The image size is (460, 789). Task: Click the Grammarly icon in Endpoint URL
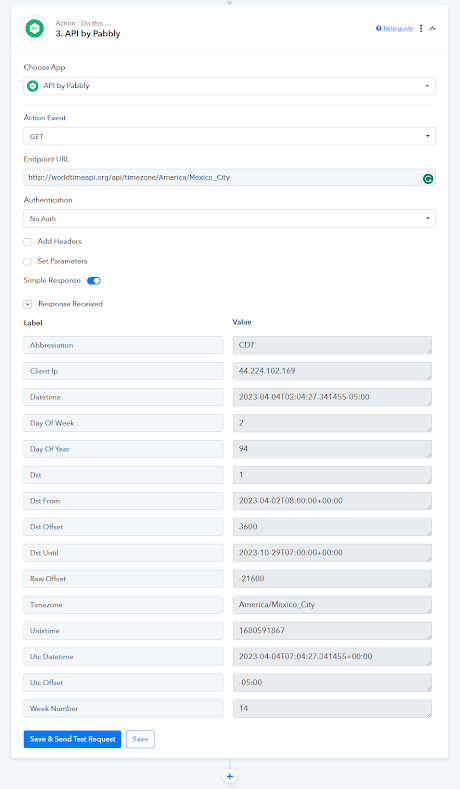click(428, 178)
